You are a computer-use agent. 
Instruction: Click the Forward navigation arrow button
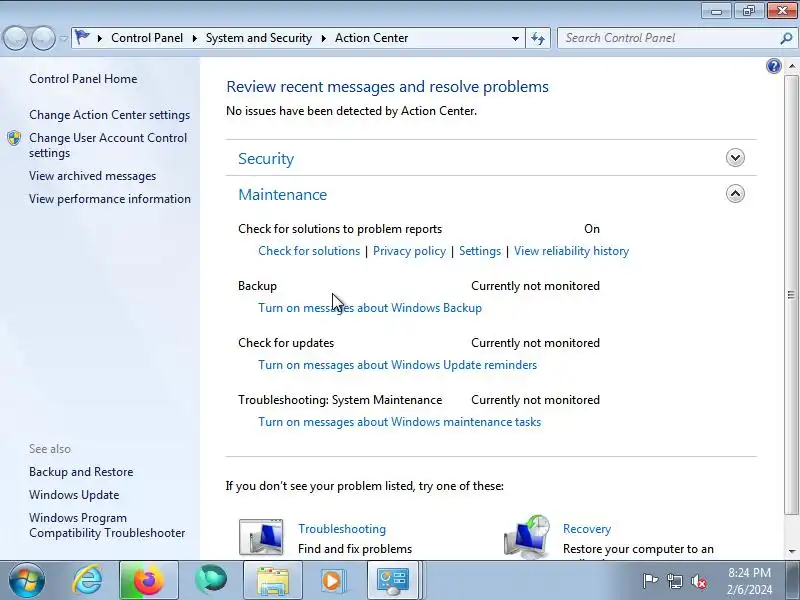point(43,38)
